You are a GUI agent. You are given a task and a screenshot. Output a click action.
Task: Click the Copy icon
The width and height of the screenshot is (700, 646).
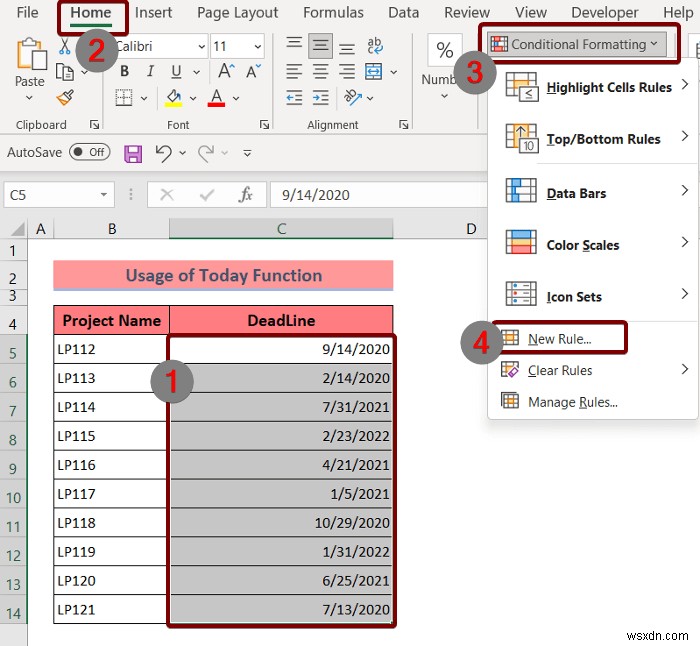65,72
